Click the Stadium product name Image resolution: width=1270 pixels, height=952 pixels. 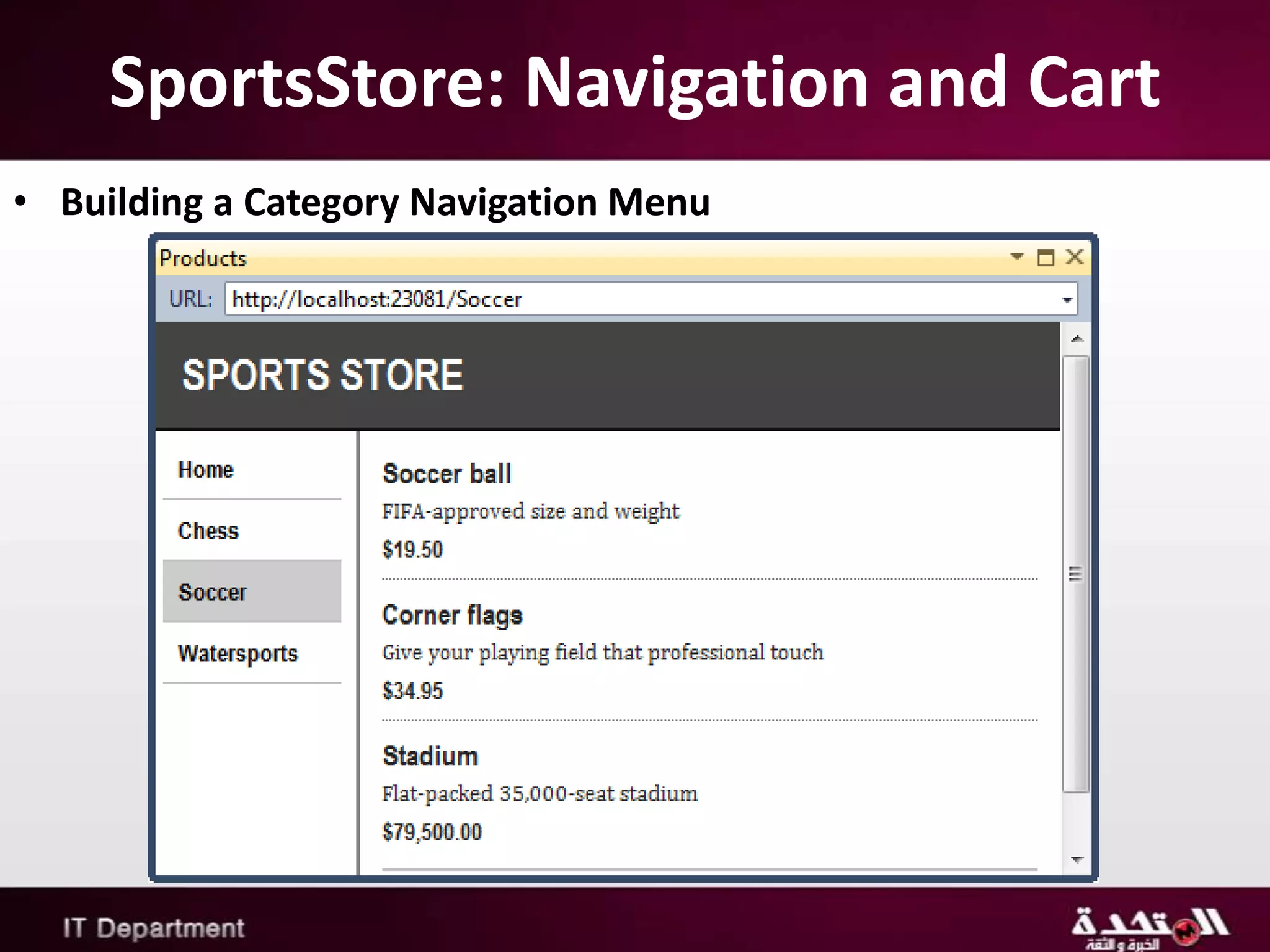point(430,756)
